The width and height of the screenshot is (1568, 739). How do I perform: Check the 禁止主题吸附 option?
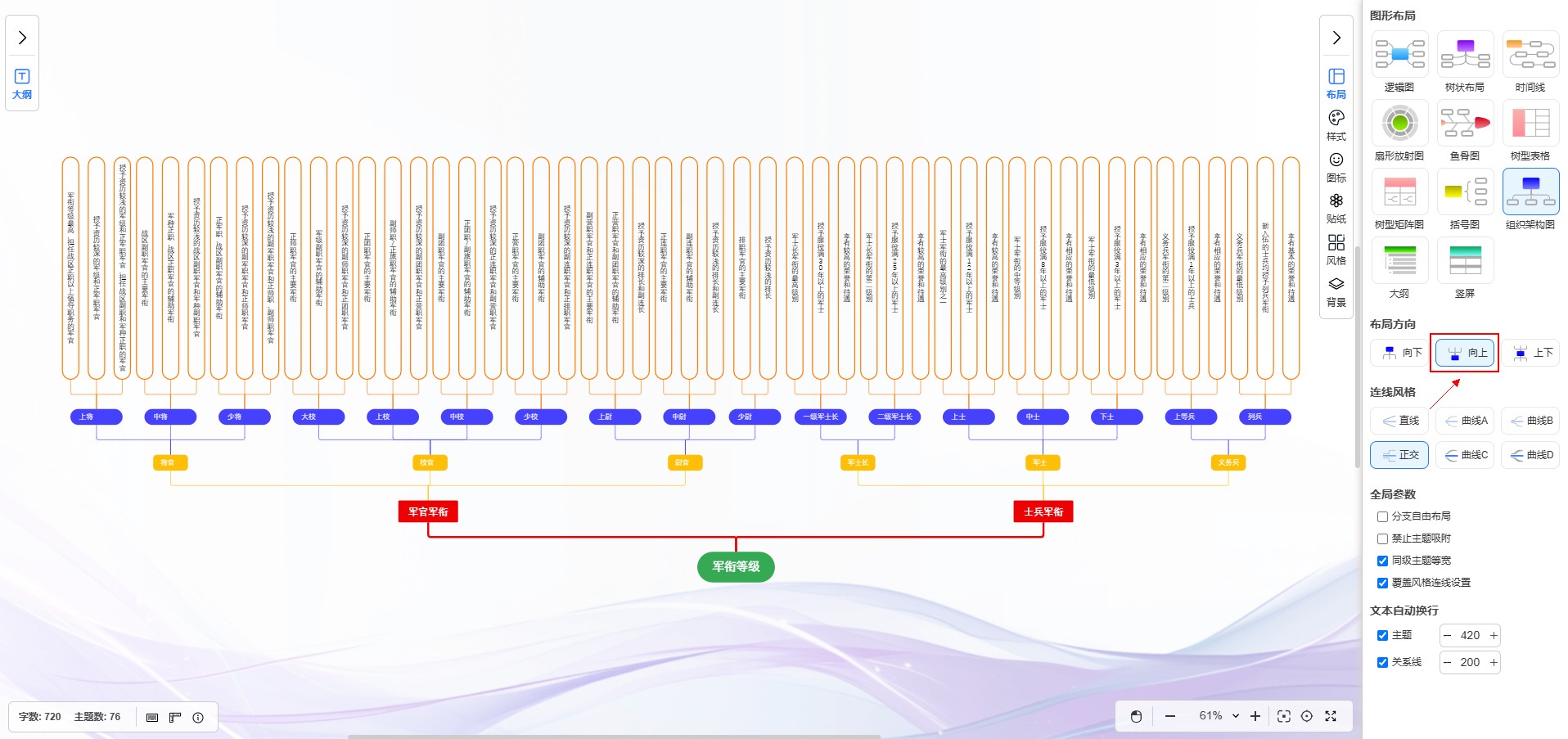pyautogui.click(x=1382, y=538)
